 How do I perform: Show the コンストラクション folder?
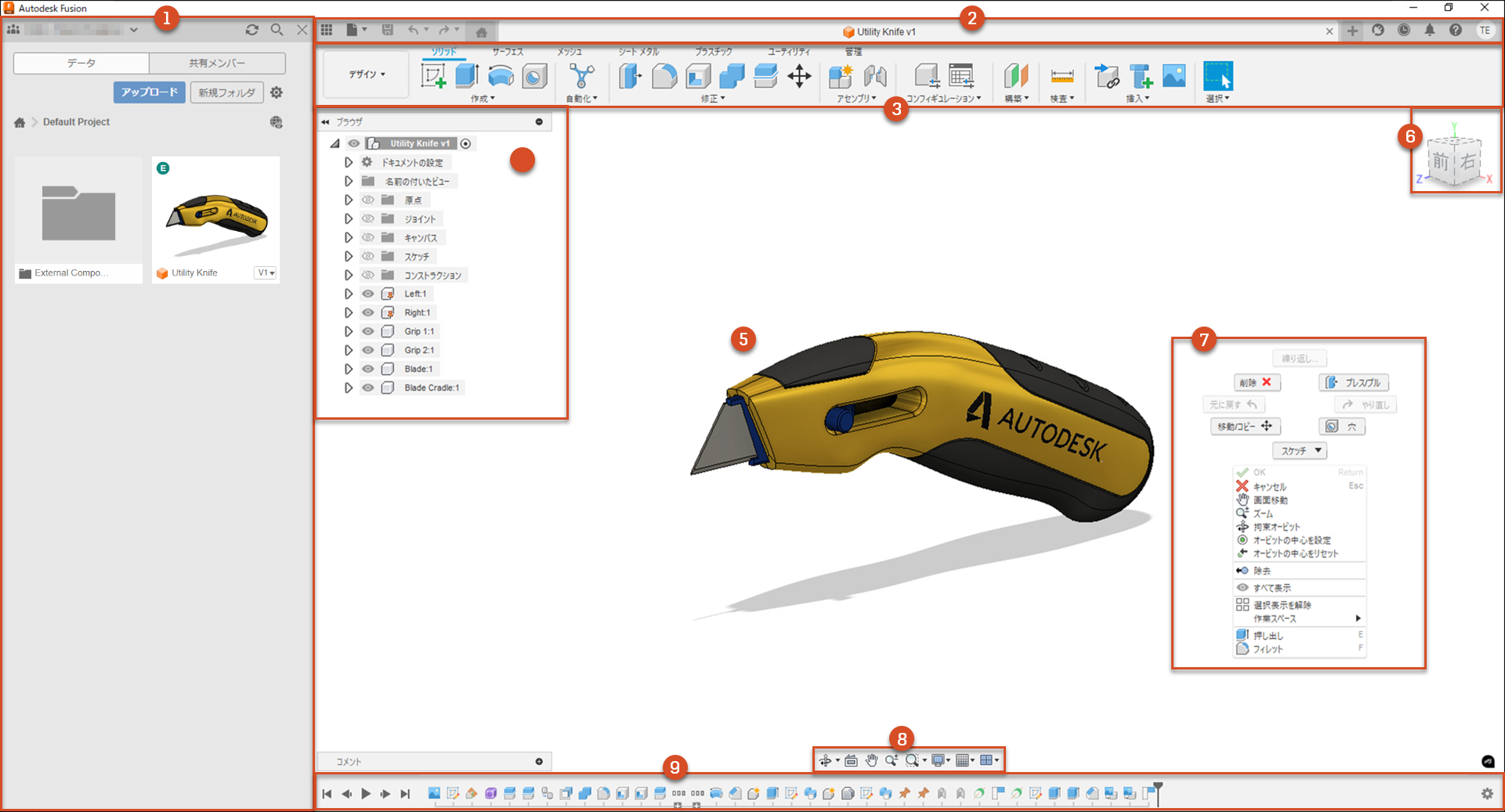(x=367, y=275)
